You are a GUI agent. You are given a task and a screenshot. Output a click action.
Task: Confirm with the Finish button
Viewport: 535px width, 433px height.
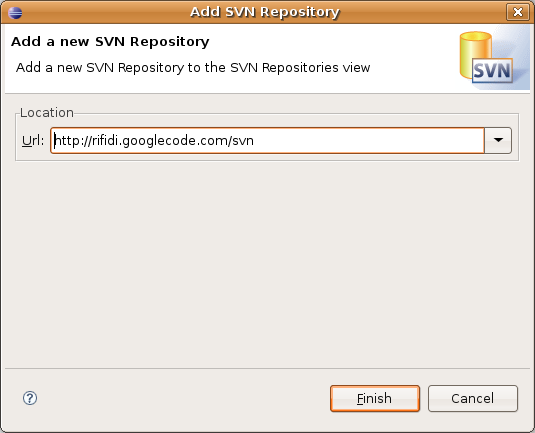375,398
